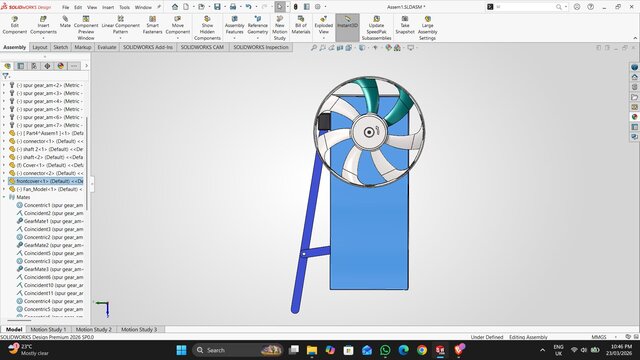
Task: Collapse the Mates folder
Action: [x=4, y=197]
